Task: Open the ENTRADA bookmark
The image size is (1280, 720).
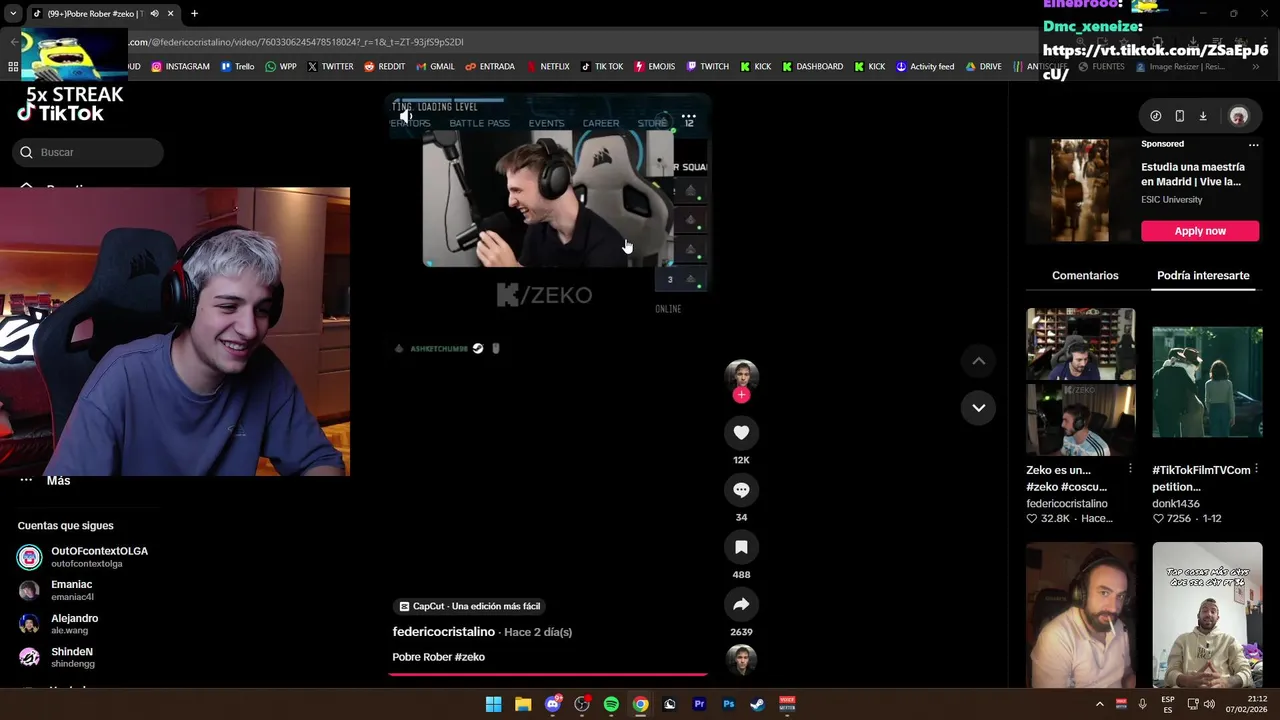Action: [490, 67]
